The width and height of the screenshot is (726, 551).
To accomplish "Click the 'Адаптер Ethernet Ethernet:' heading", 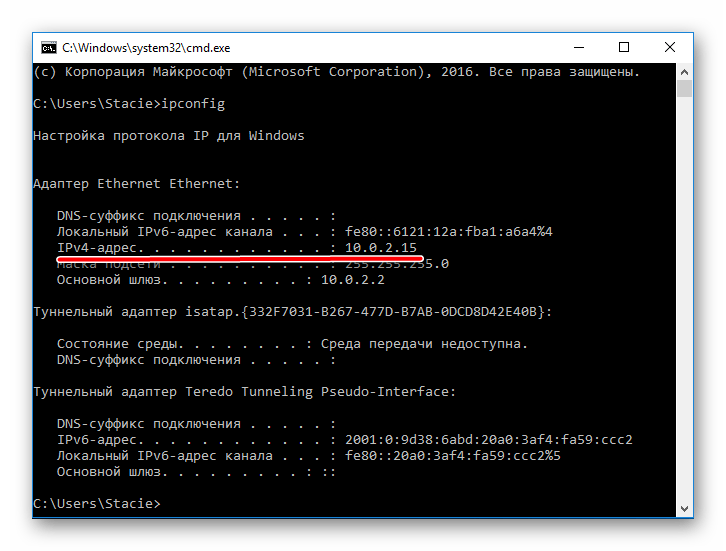I will [x=137, y=184].
